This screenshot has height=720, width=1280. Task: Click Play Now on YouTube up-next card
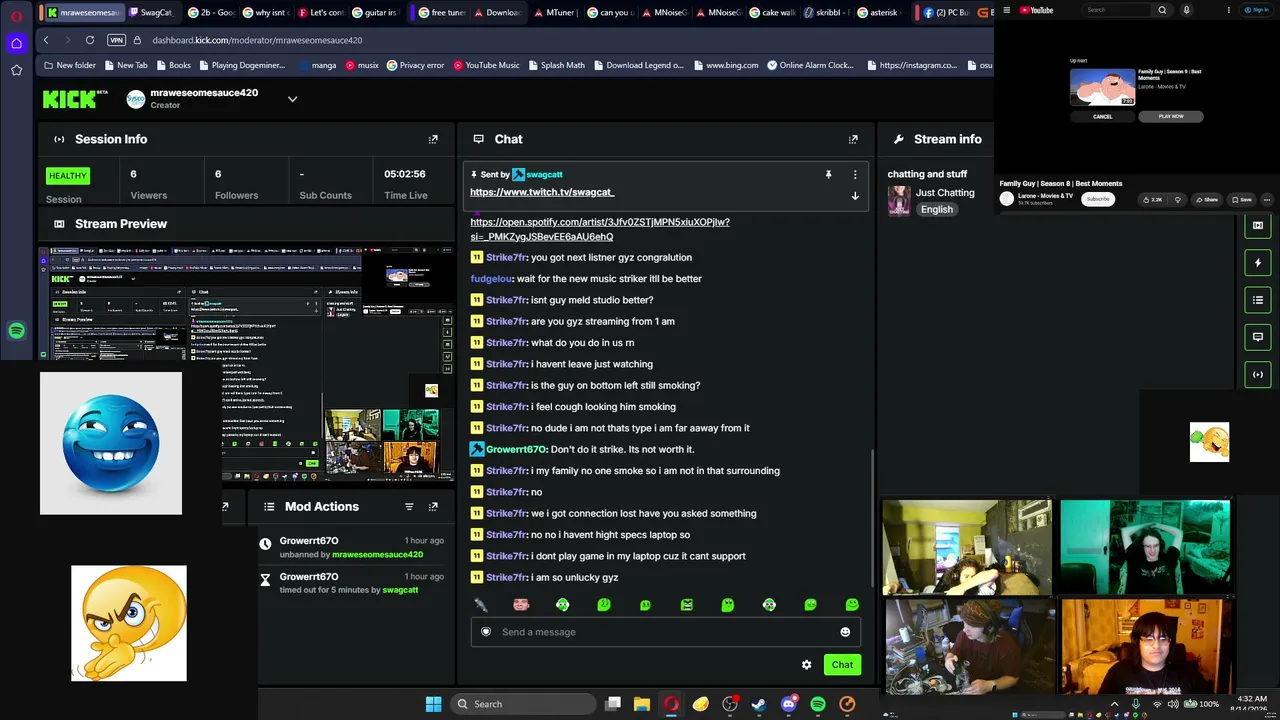[x=1171, y=116]
